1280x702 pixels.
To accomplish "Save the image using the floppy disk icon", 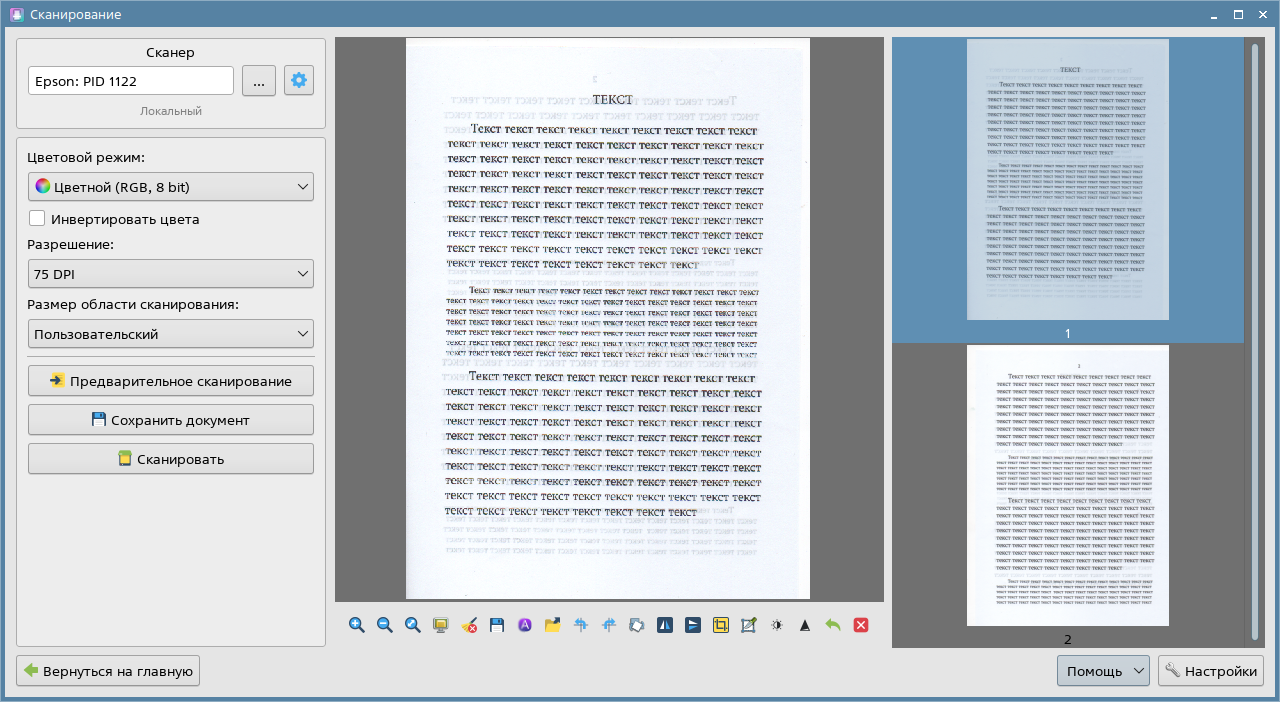I will click(x=497, y=625).
